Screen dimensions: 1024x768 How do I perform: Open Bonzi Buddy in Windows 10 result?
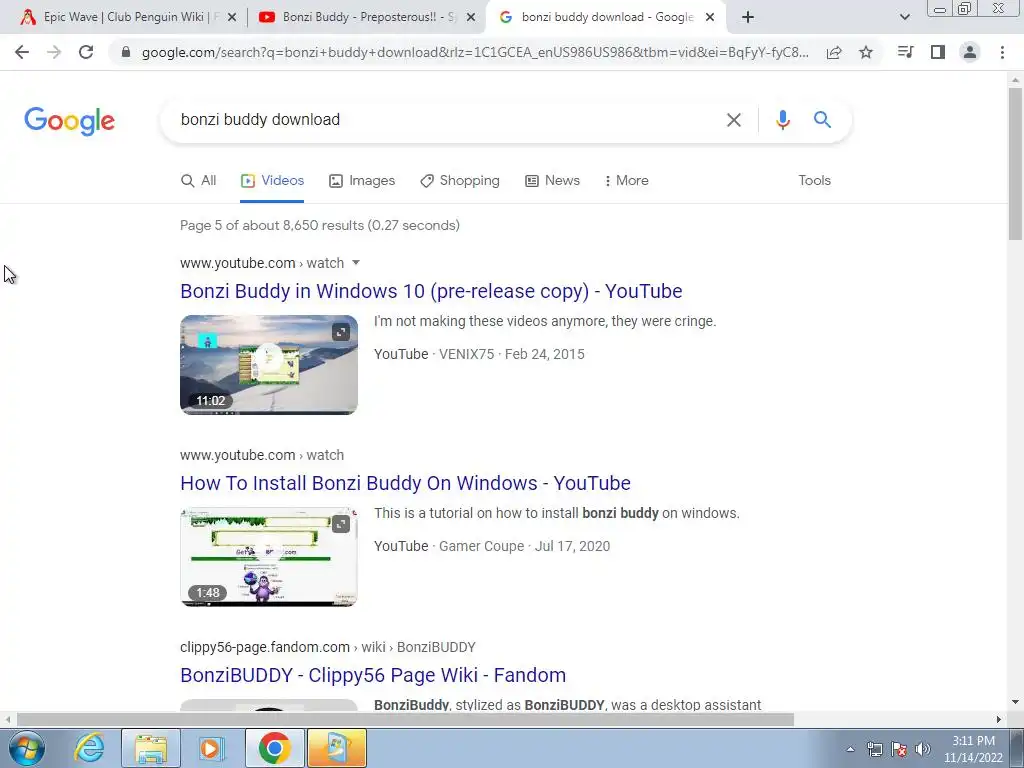click(x=431, y=291)
